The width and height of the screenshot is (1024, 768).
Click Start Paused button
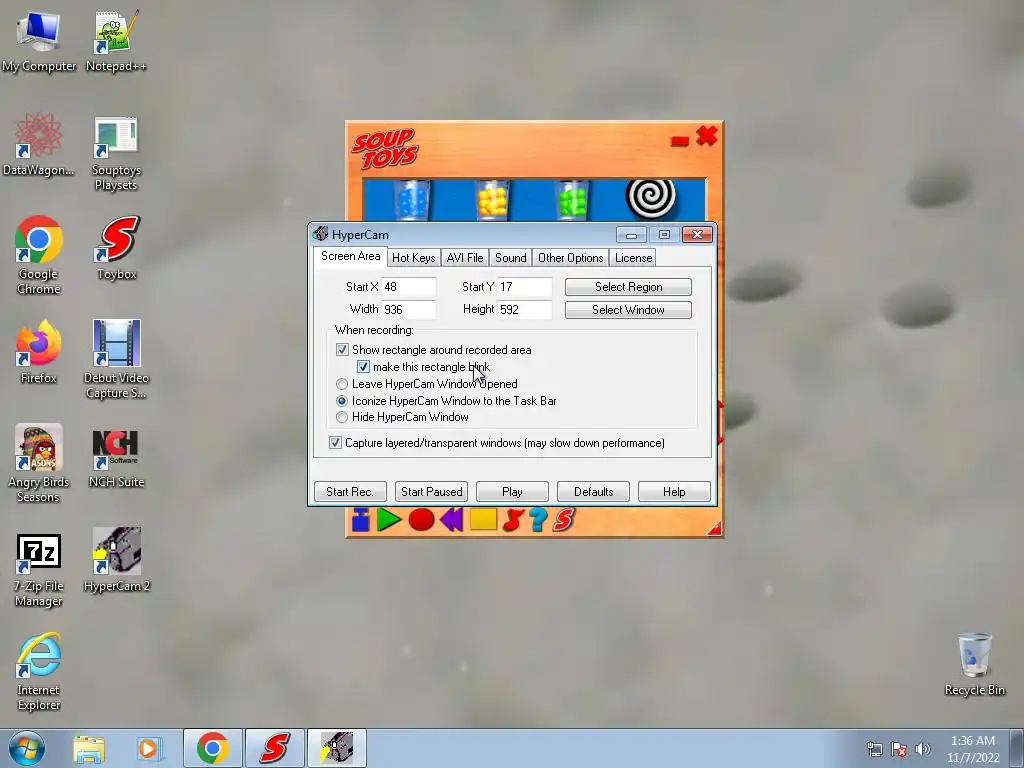pyautogui.click(x=432, y=492)
